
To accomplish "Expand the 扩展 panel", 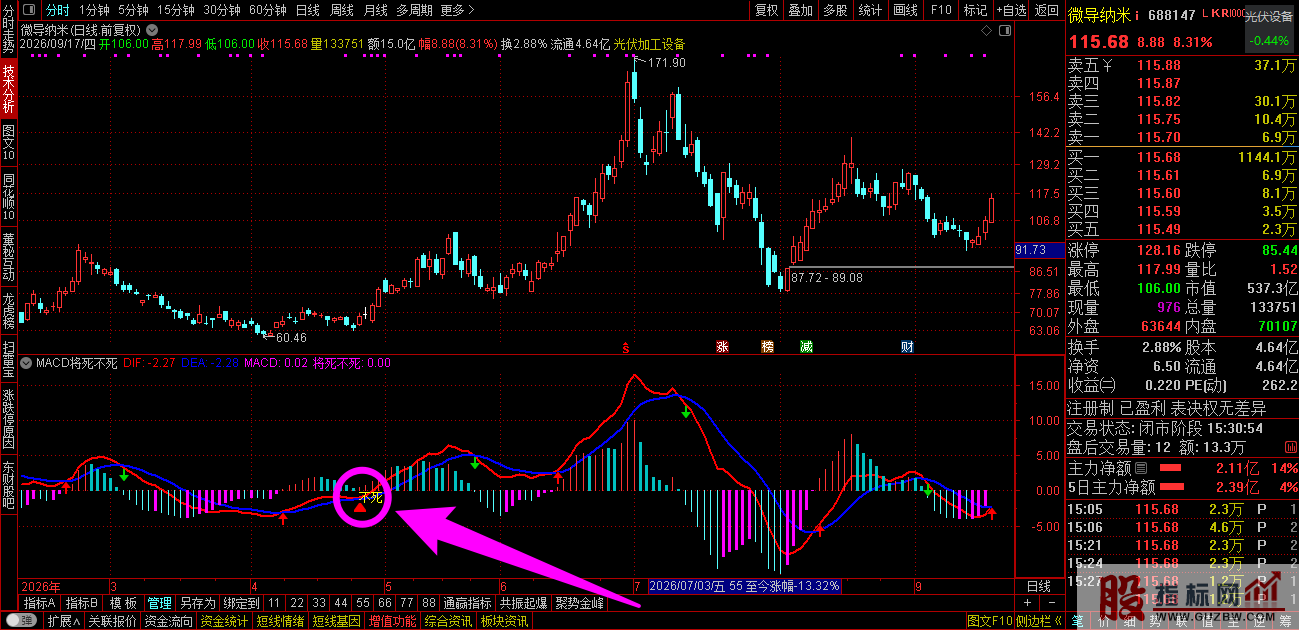I will (64, 621).
